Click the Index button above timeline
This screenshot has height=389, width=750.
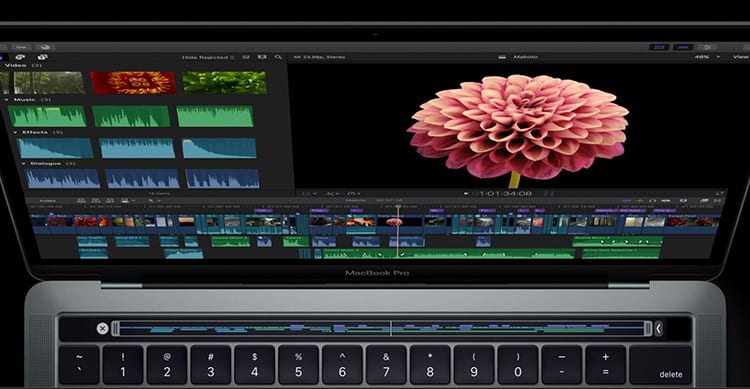coord(47,200)
